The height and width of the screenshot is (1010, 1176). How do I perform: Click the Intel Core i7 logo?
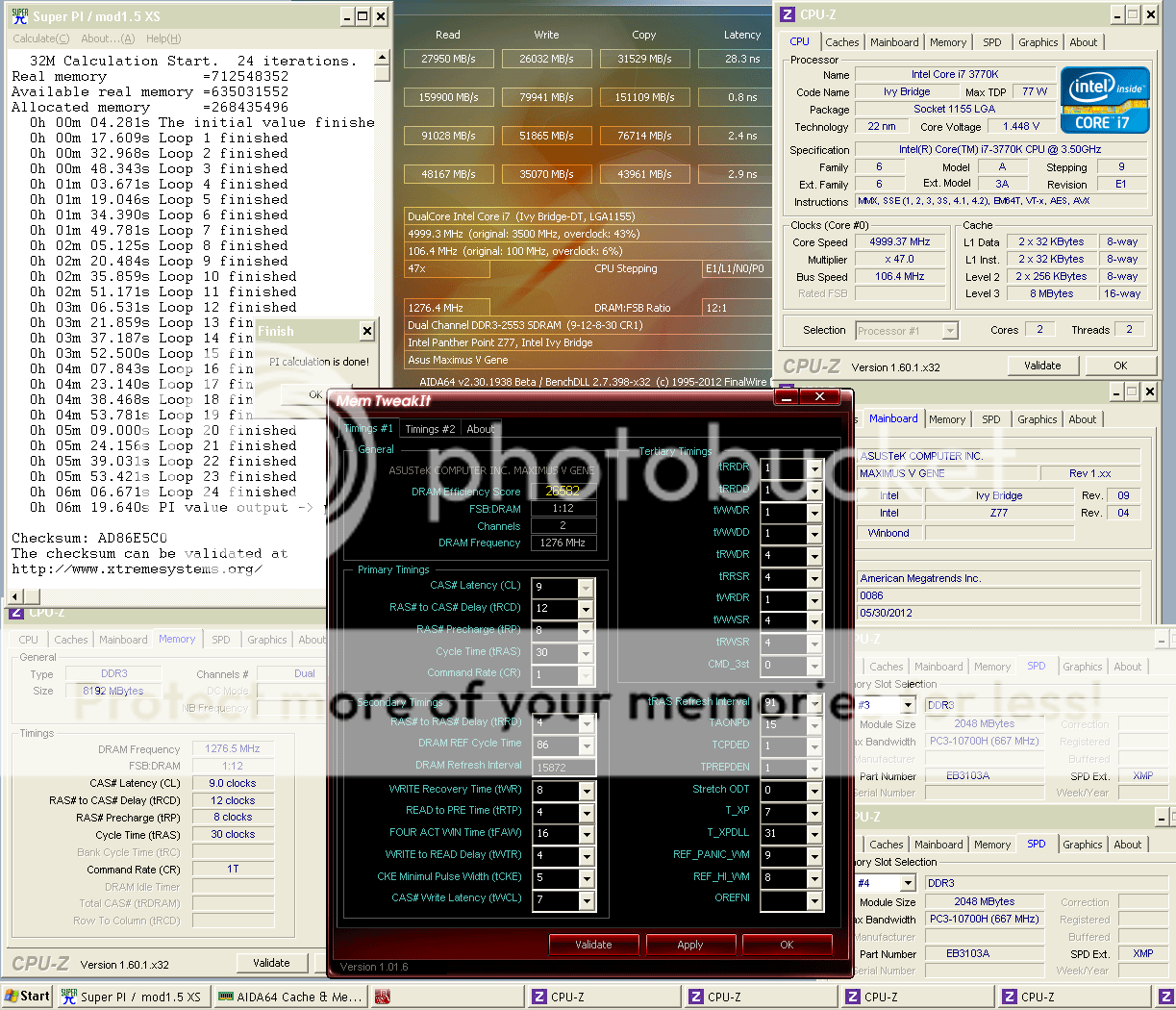click(1104, 100)
